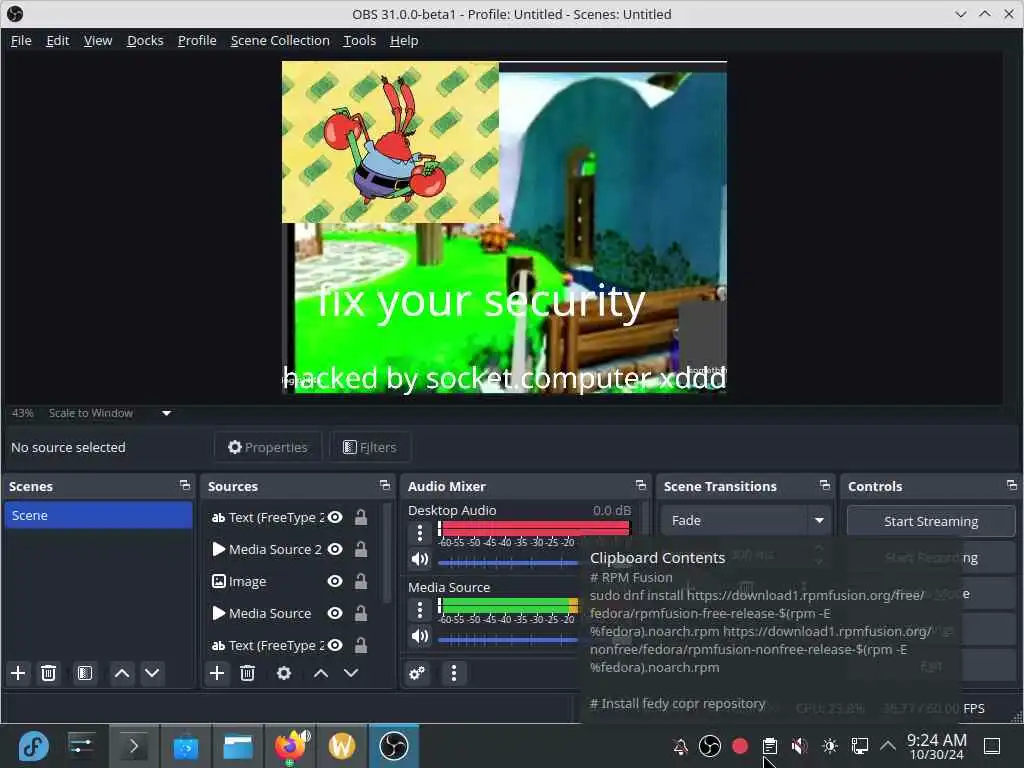Add a source with the Sources plus icon
Viewport: 1024px width, 768px height.
coord(217,673)
